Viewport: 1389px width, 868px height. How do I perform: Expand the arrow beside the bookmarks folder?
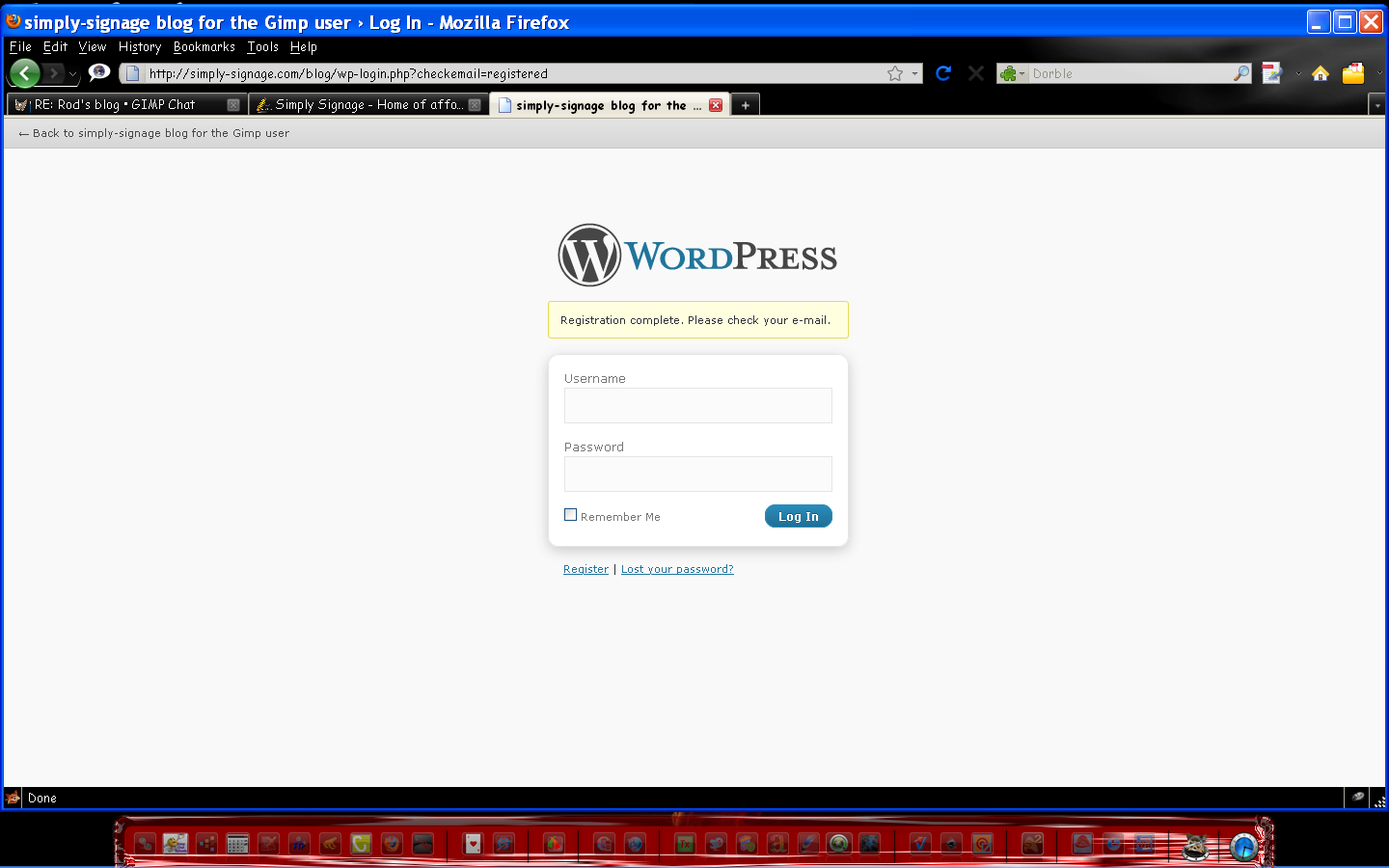tap(1378, 73)
